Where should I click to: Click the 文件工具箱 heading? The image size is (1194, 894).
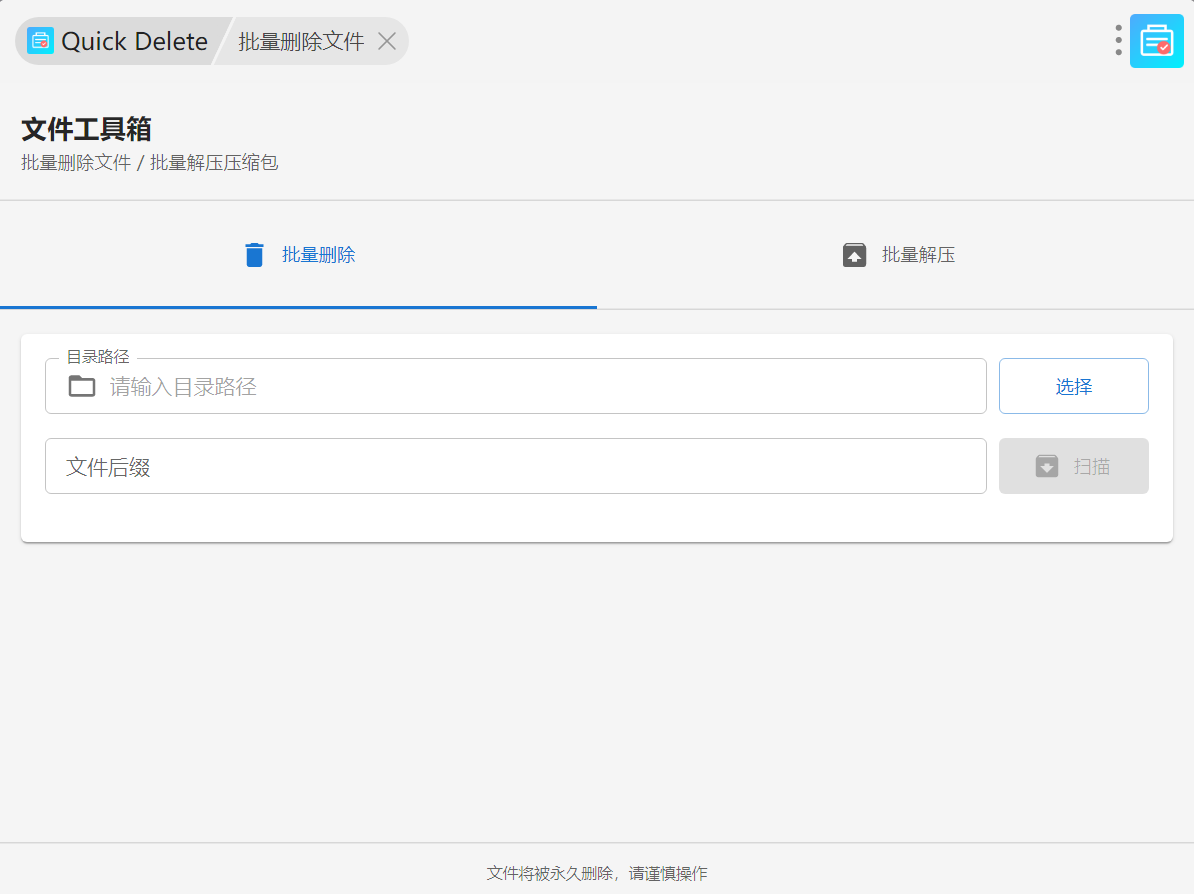(x=86, y=129)
